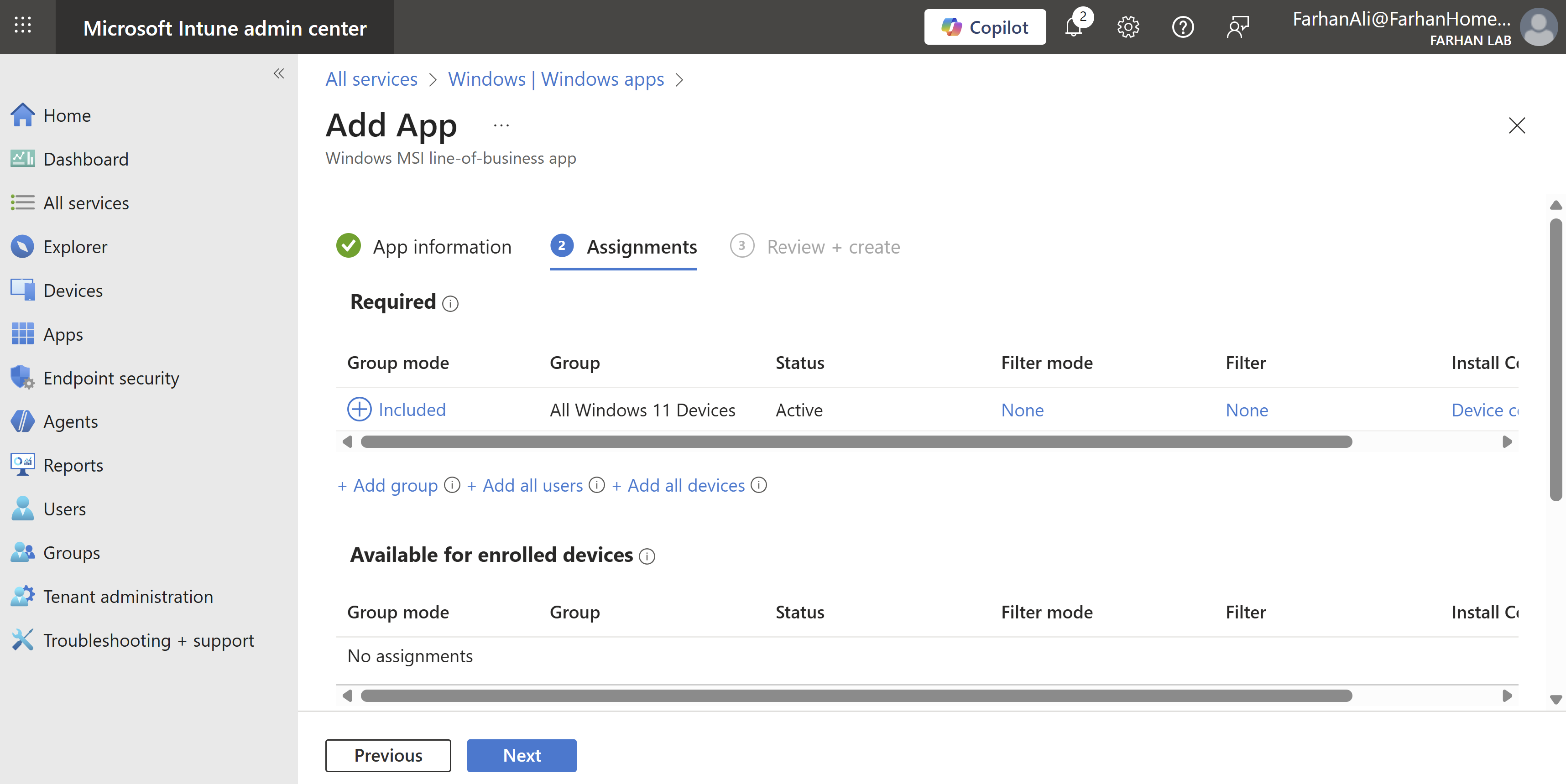
Task: Open the Add App ellipsis menu
Action: point(501,125)
